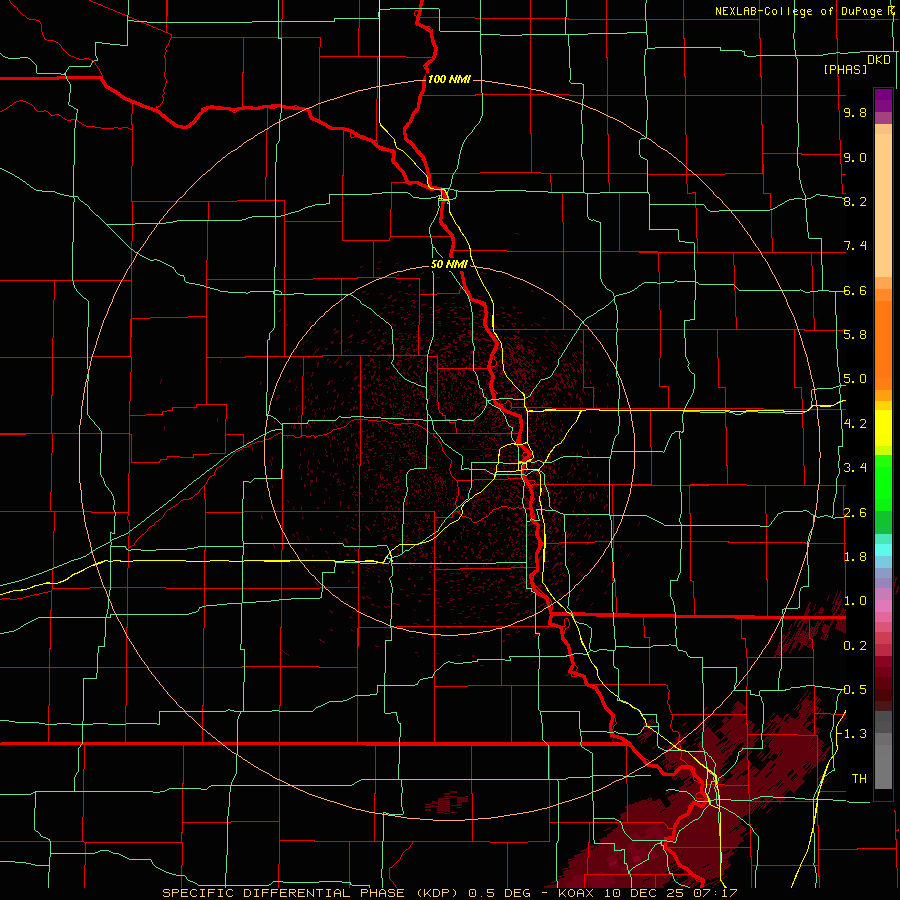Click the 9.8 value on the color scale
This screenshot has height=900, width=900.
(855, 113)
